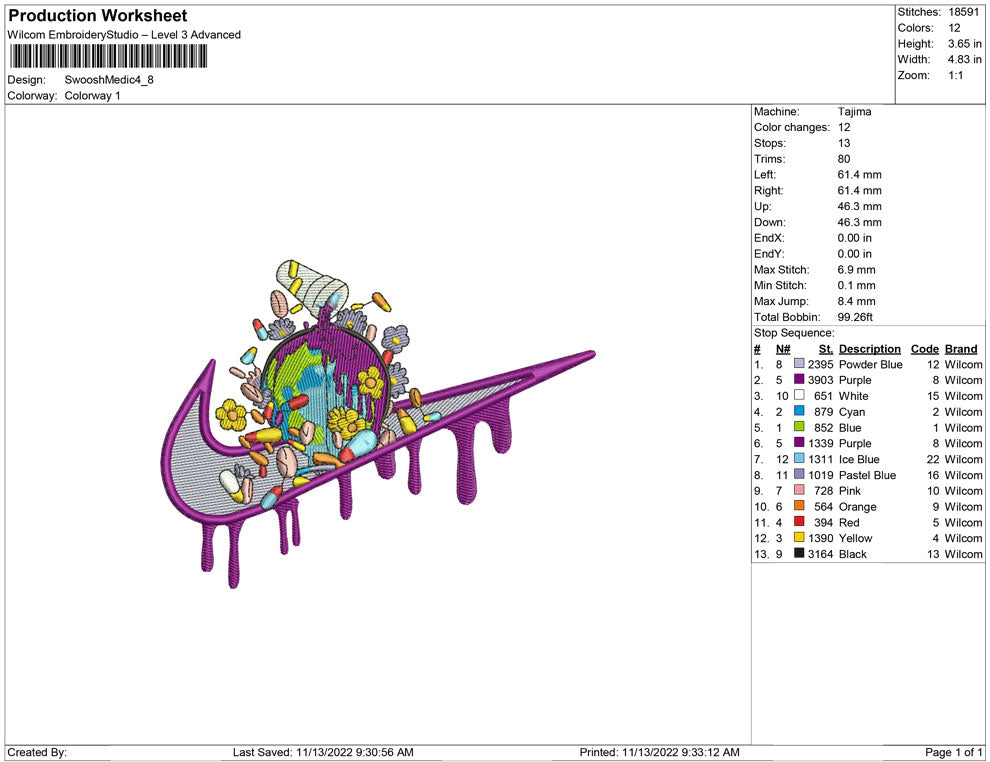The height and width of the screenshot is (762, 990).
Task: Click the Pastel Blue color swatch
Action: pyautogui.click(x=799, y=474)
